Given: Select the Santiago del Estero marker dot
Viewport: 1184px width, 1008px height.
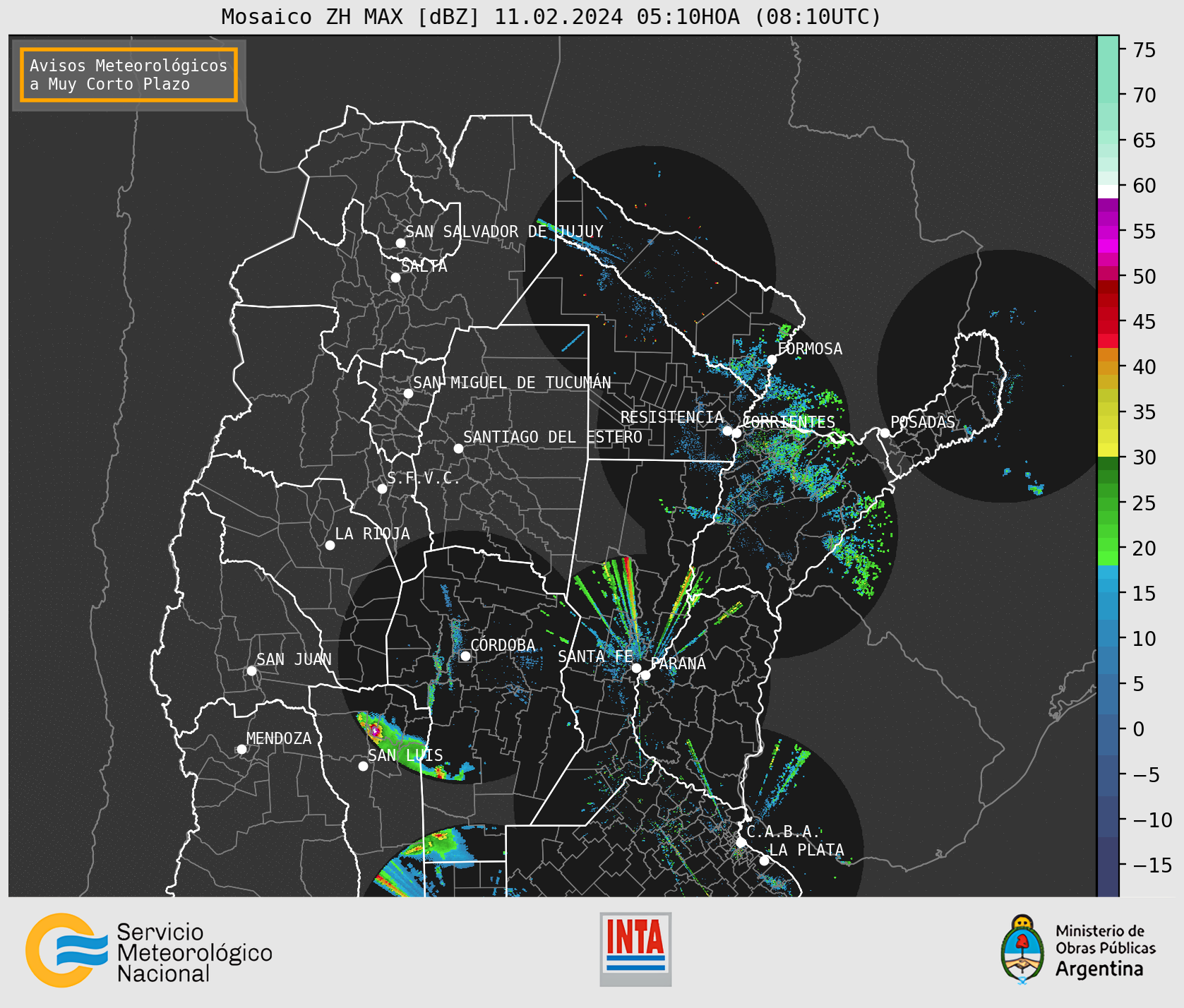Looking at the screenshot, I should click(458, 448).
